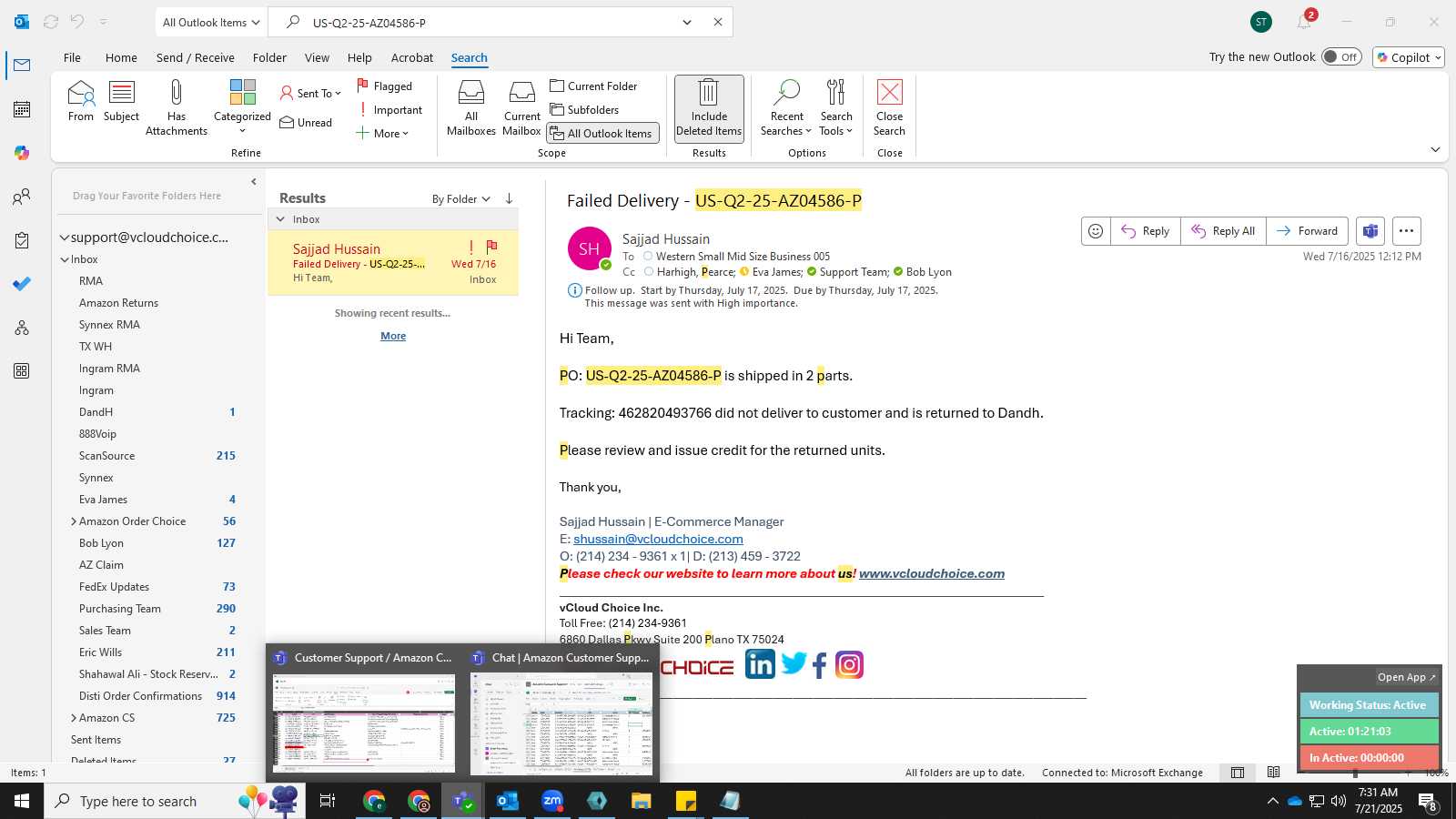Open Zoom from the taskbar
Viewport: 1456px width, 819px height.
point(552,801)
